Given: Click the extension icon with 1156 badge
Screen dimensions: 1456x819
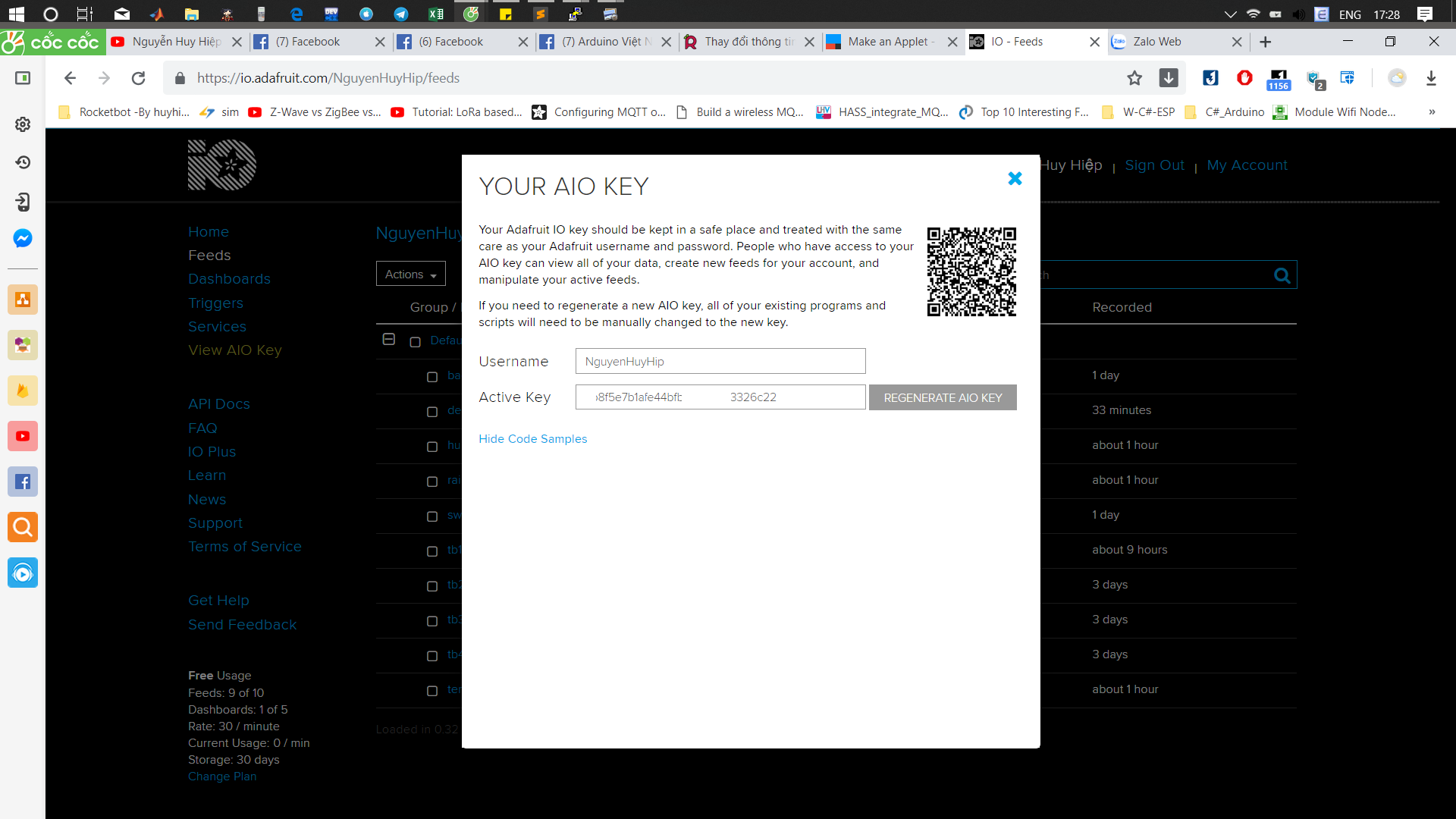Looking at the screenshot, I should tap(1279, 79).
